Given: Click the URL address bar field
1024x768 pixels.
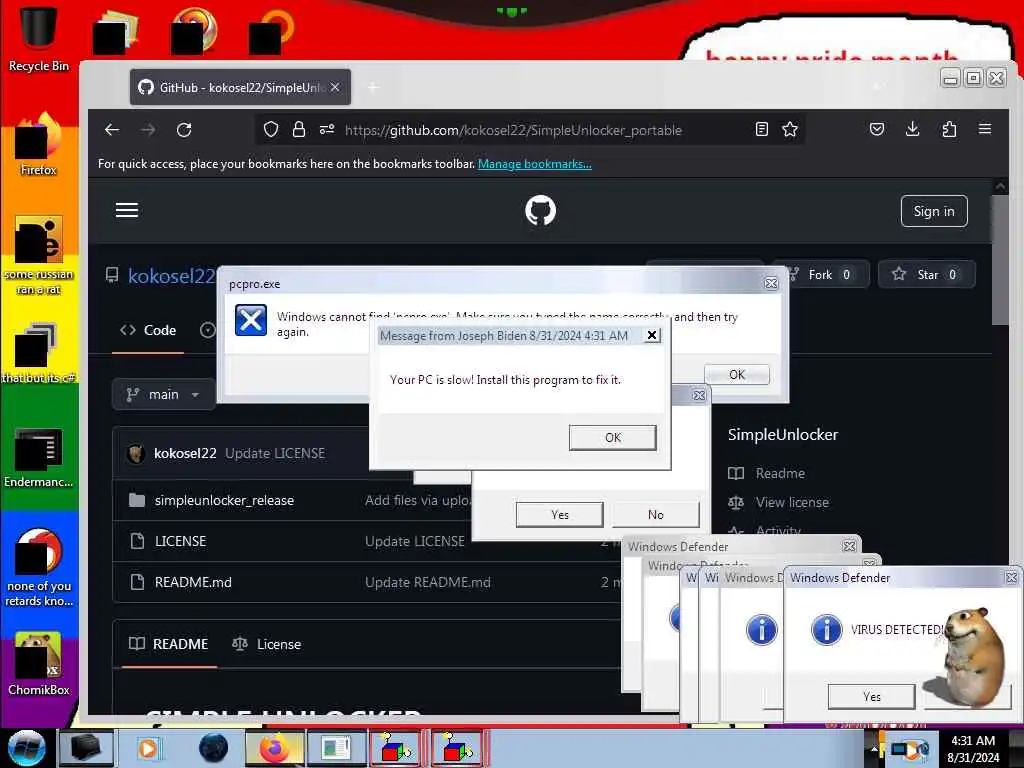Looking at the screenshot, I should pos(529,129).
